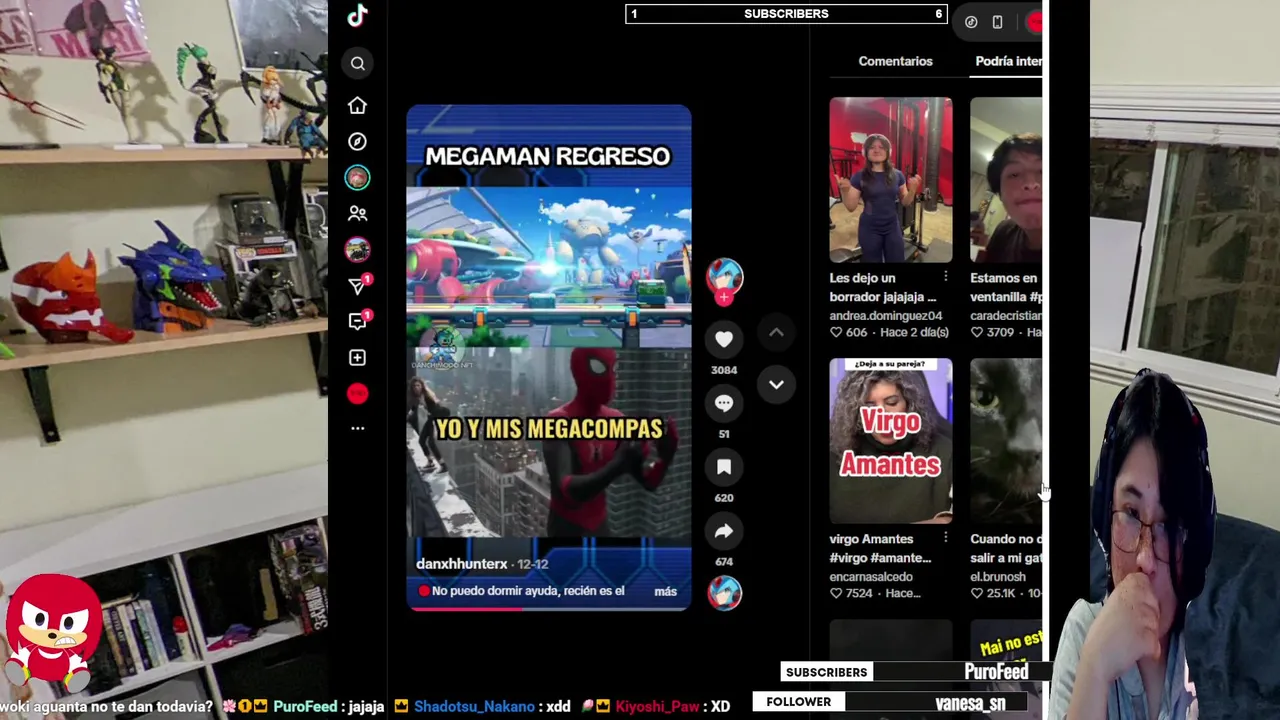
Task: Open encarnasalcedo profile
Action: [x=871, y=577]
